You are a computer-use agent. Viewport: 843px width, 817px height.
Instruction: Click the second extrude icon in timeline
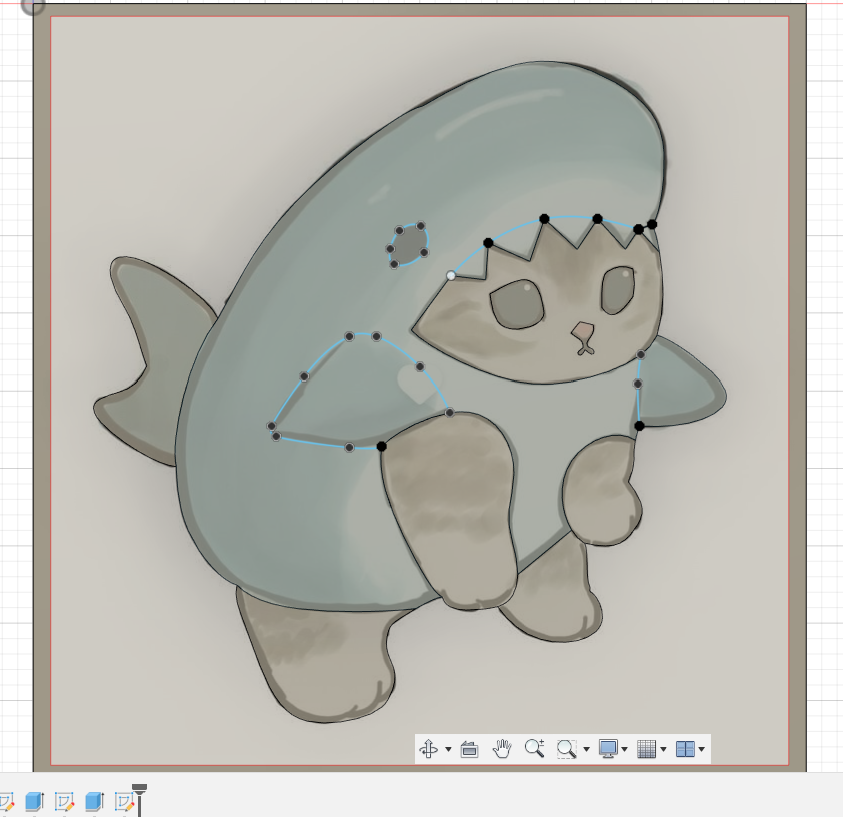(x=92, y=800)
